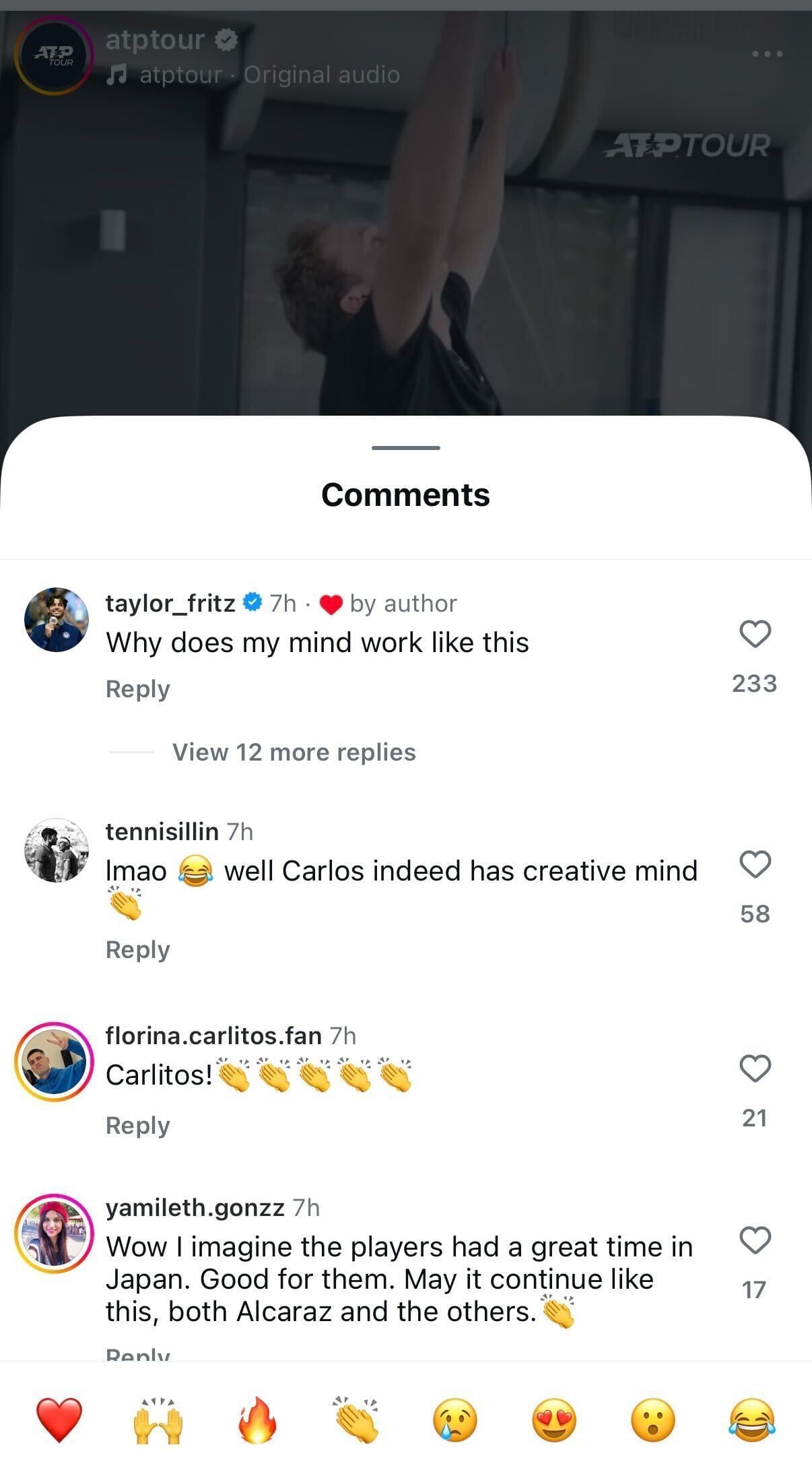Like florina.carlitos.fan's comment

coord(755,1068)
